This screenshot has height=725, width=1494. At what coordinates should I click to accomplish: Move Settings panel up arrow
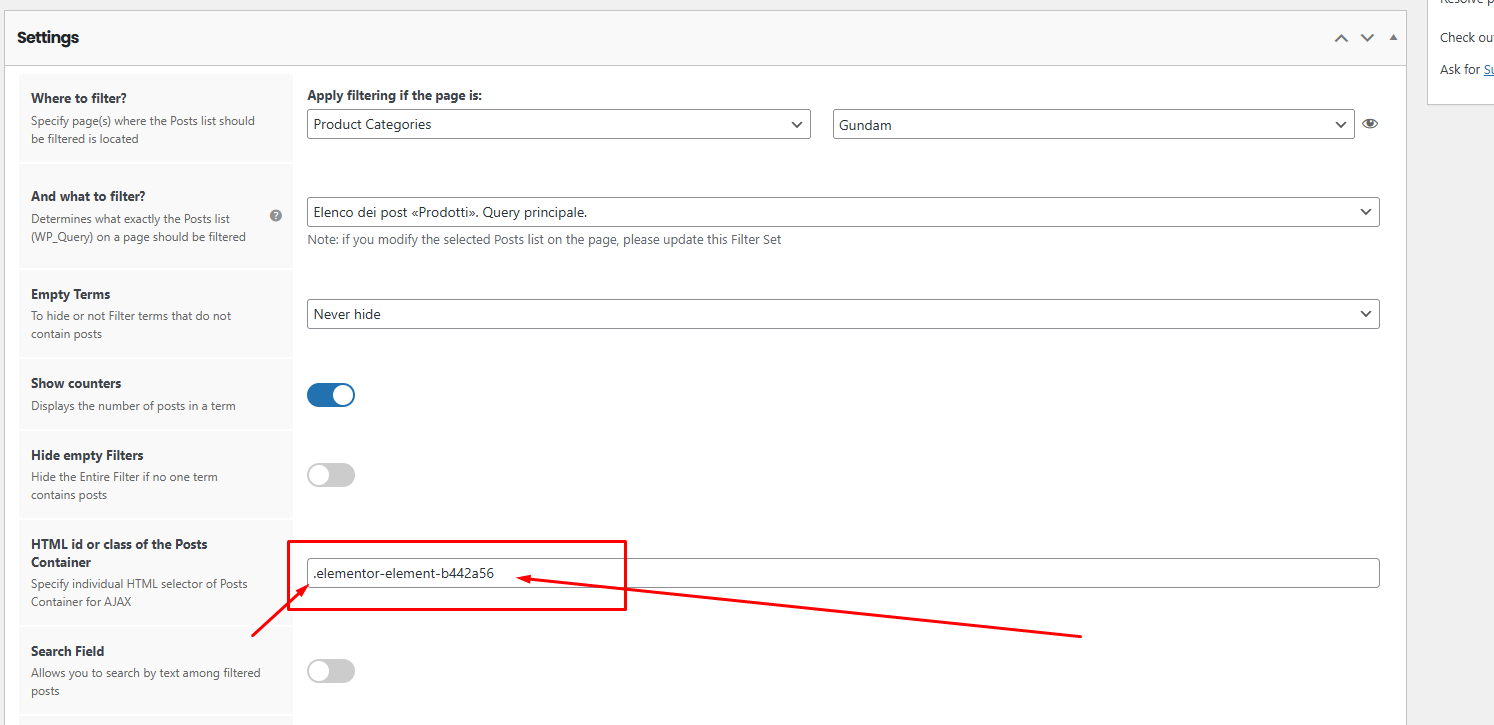tap(1341, 38)
